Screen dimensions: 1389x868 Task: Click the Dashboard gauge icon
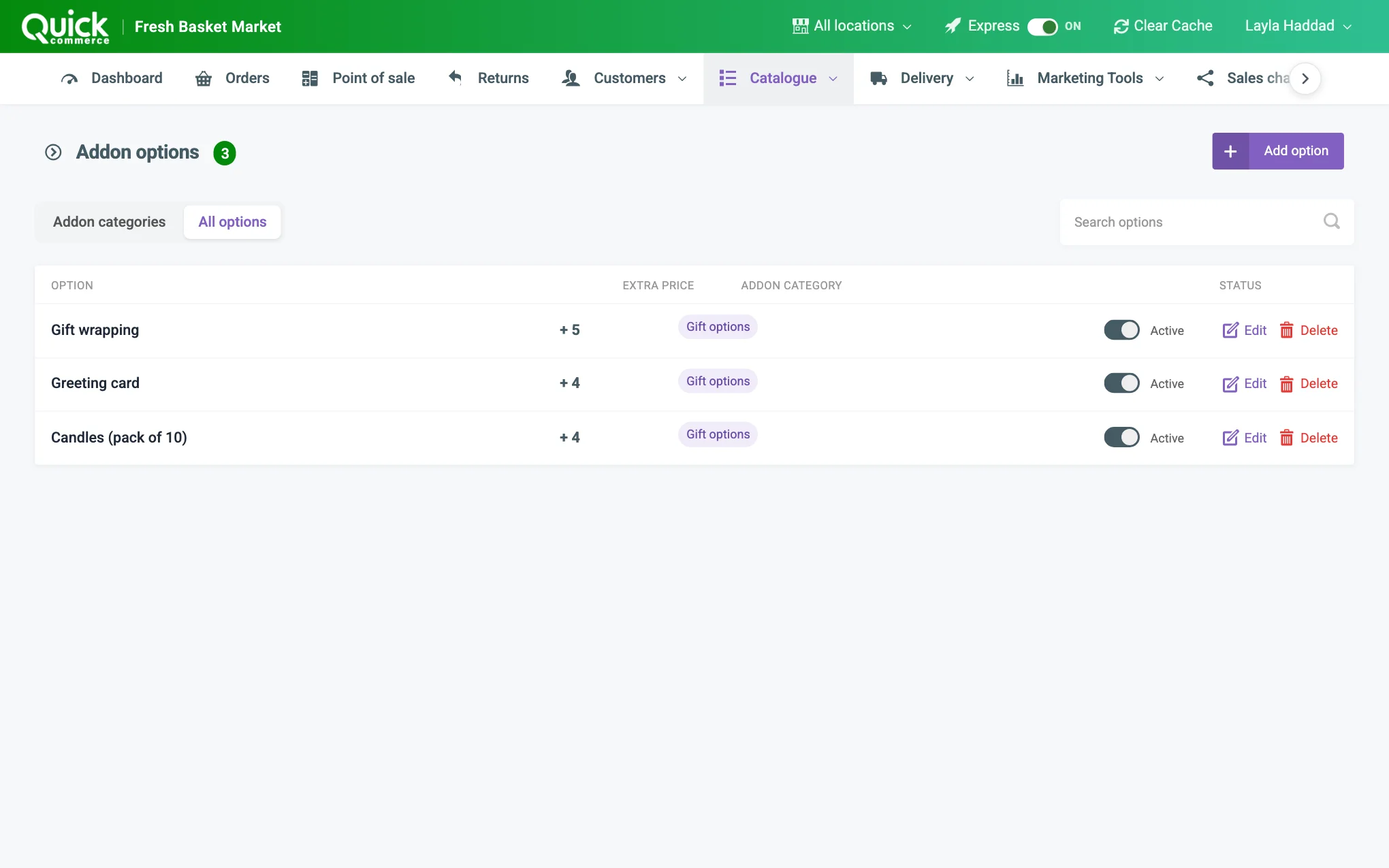pyautogui.click(x=69, y=79)
